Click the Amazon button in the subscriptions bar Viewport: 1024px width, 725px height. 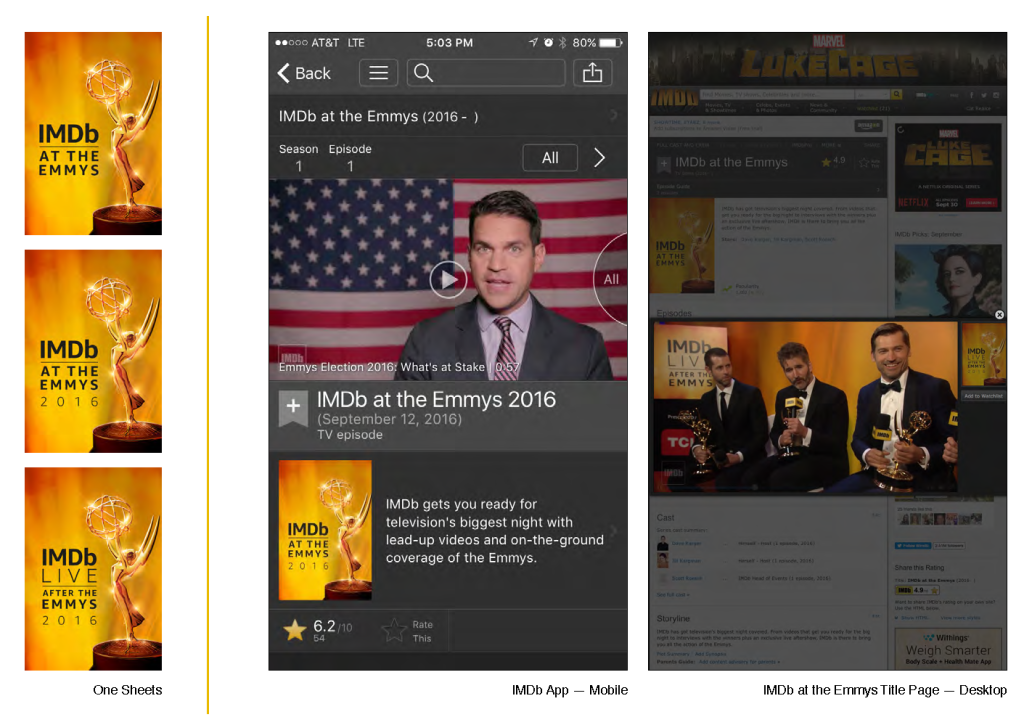point(868,125)
